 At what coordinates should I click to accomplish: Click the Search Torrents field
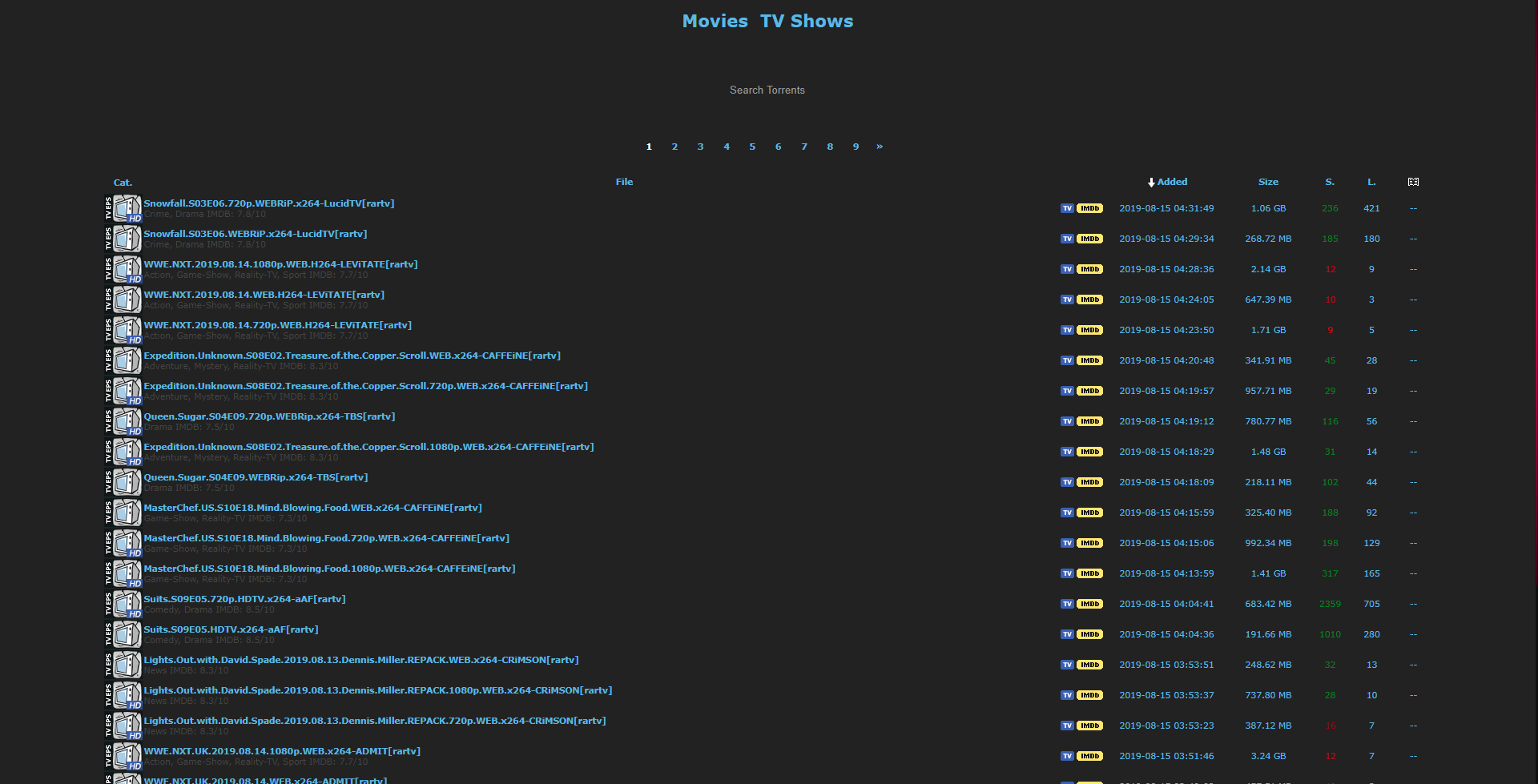pyautogui.click(x=767, y=90)
